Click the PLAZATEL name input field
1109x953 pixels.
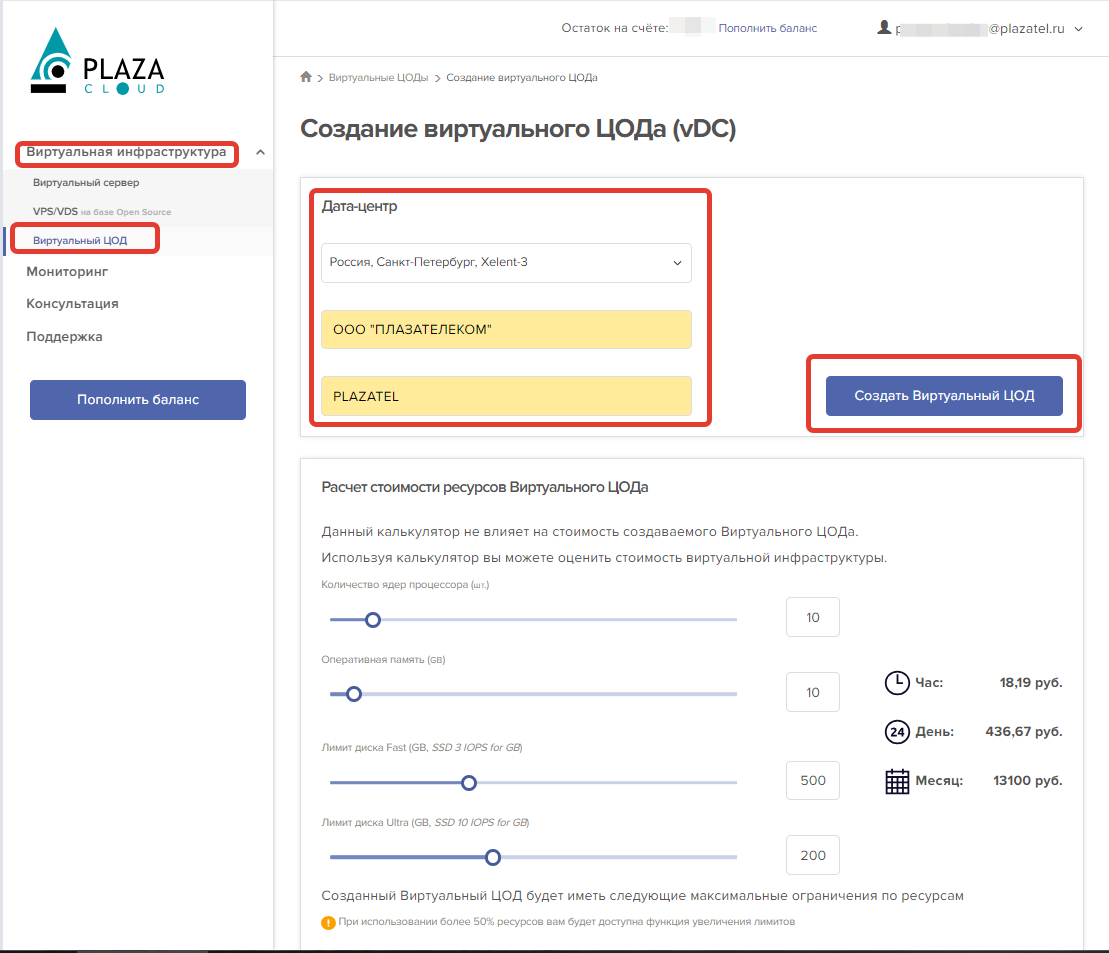506,396
